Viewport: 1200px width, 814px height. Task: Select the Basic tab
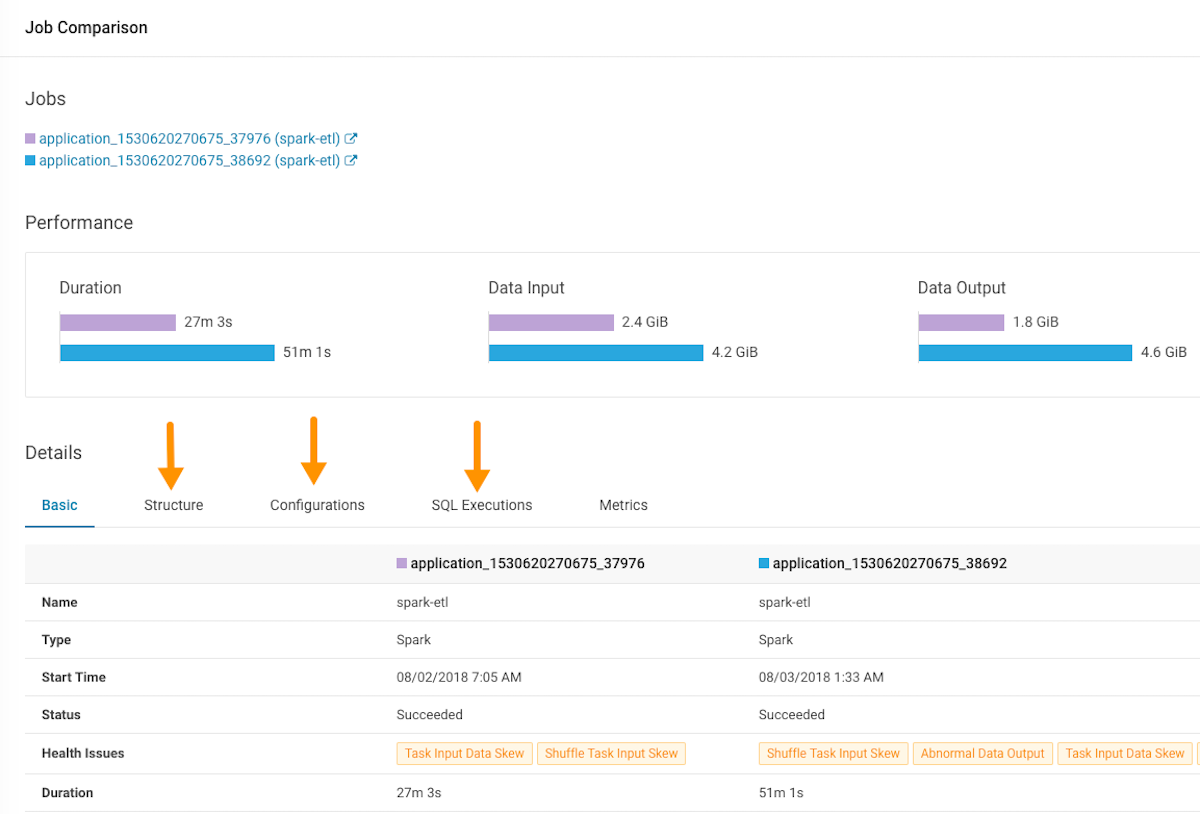coord(59,505)
